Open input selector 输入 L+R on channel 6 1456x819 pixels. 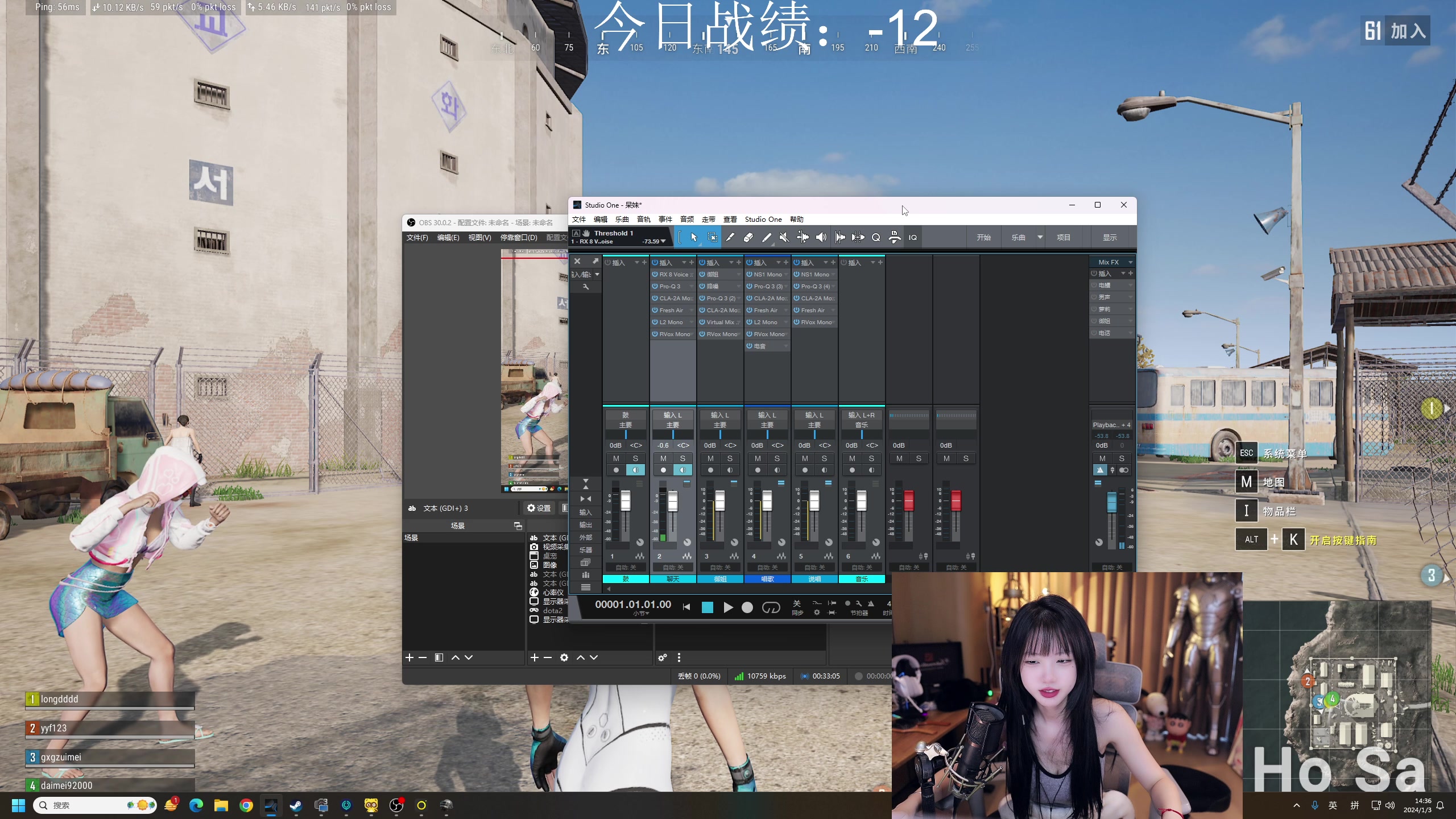point(861,415)
